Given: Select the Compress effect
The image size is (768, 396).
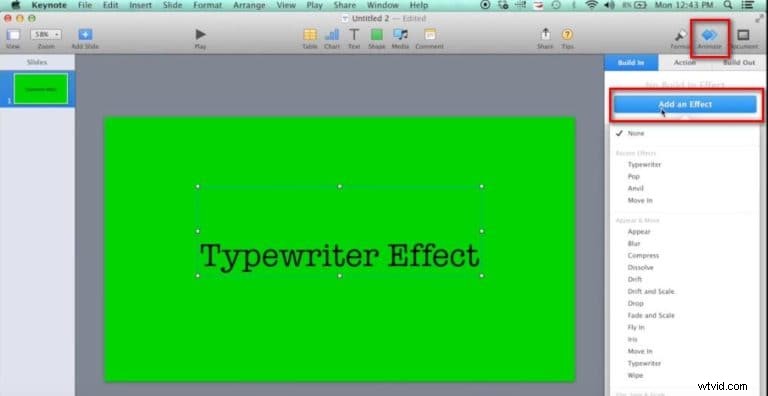Looking at the screenshot, I should point(643,256).
